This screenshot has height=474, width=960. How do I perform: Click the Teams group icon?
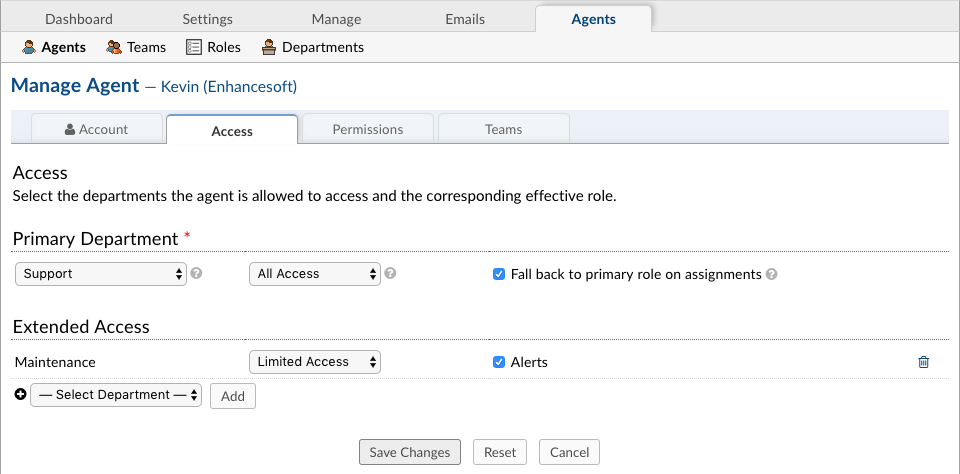click(x=114, y=47)
